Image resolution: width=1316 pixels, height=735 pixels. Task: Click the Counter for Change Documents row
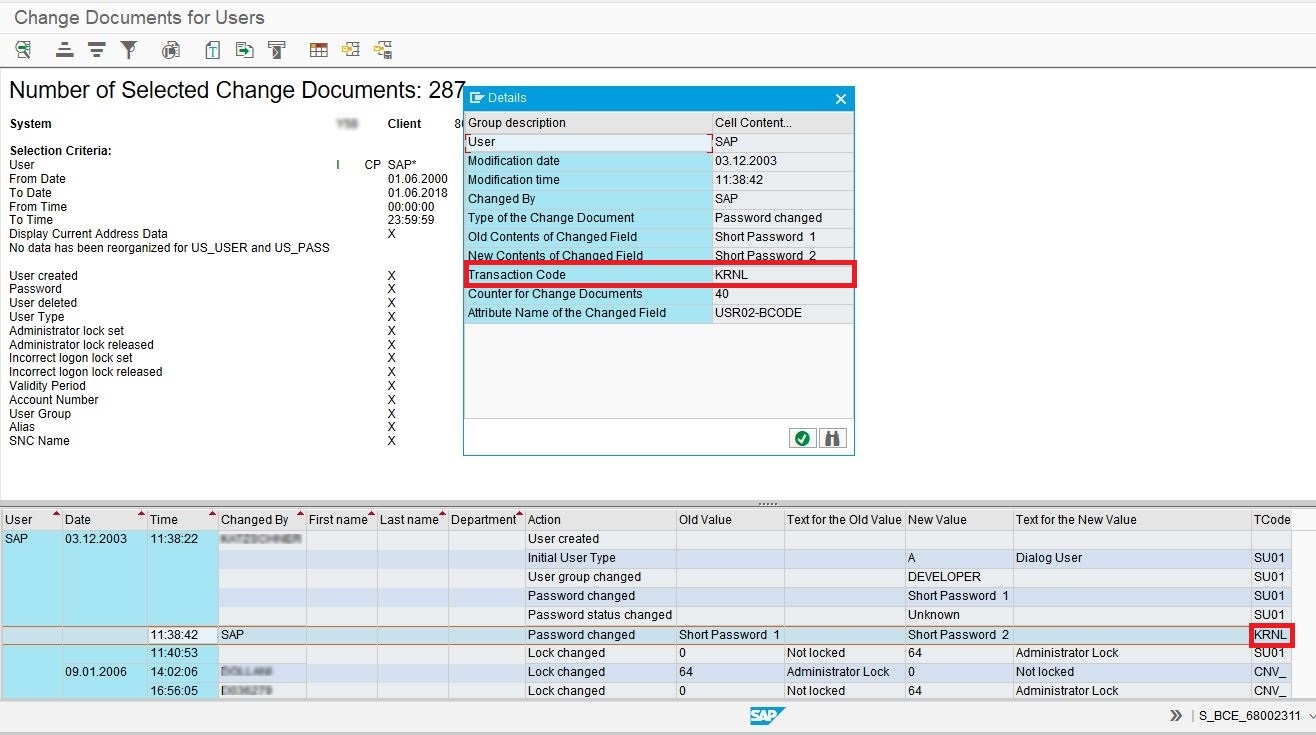[x=659, y=294]
